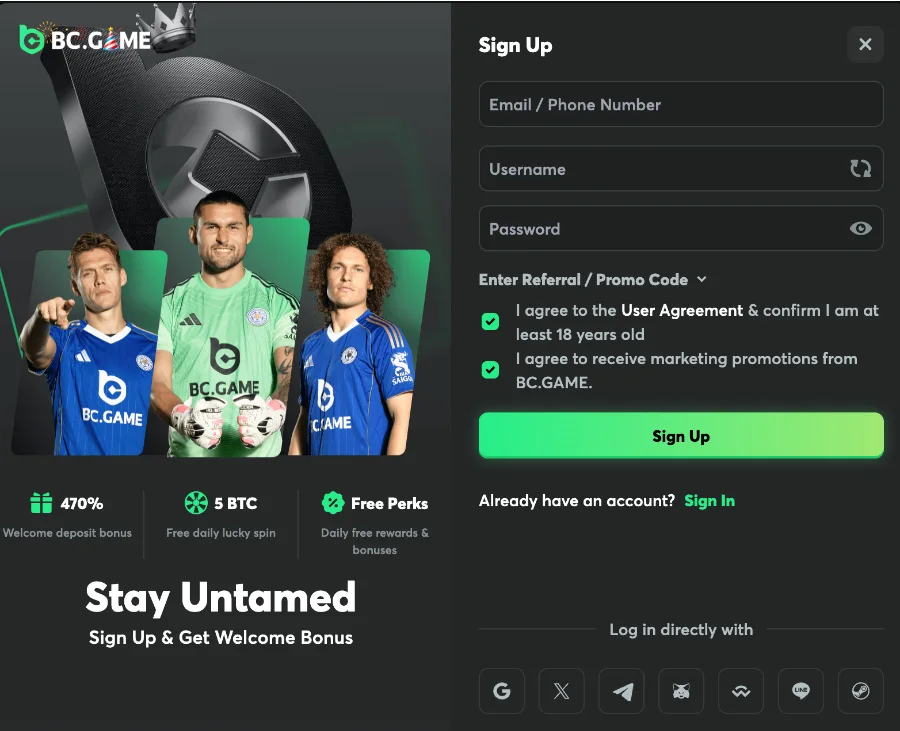Screen dimensions: 900x731
Task: Log in with Google icon
Action: (x=502, y=691)
